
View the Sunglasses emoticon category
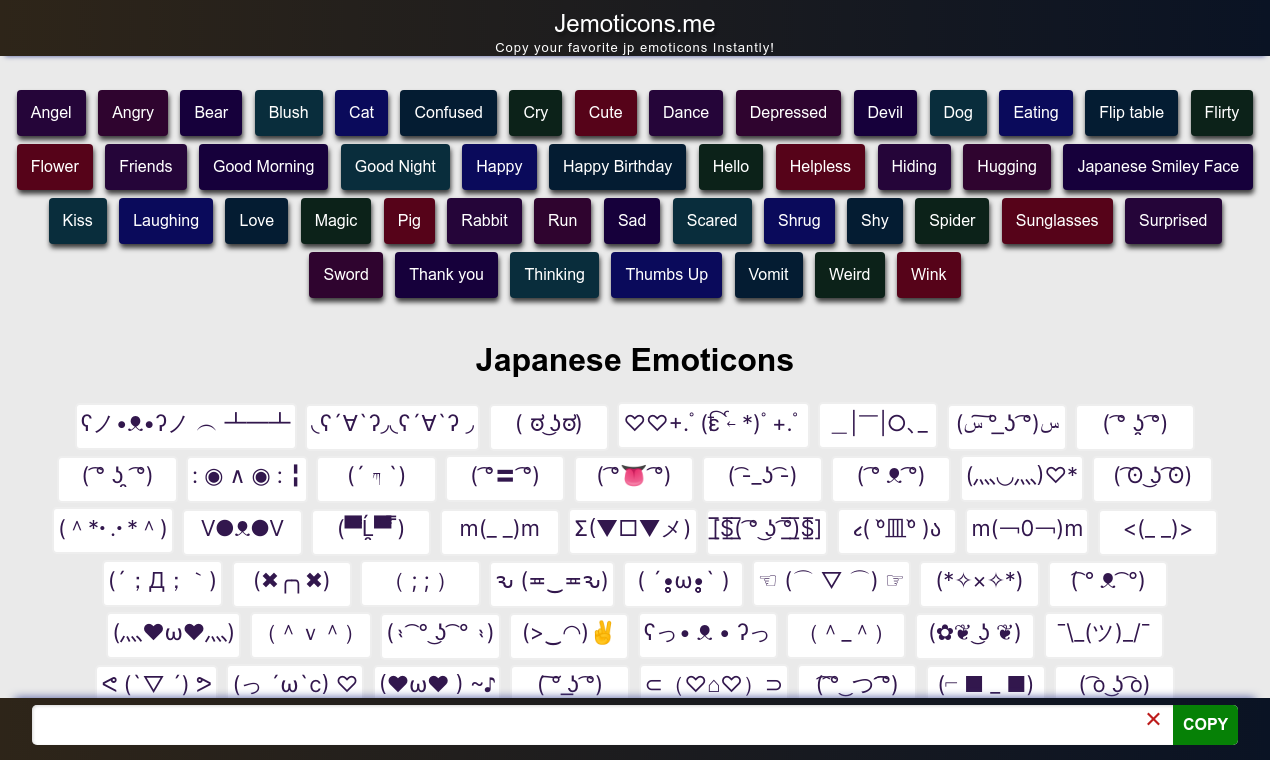[1057, 221]
